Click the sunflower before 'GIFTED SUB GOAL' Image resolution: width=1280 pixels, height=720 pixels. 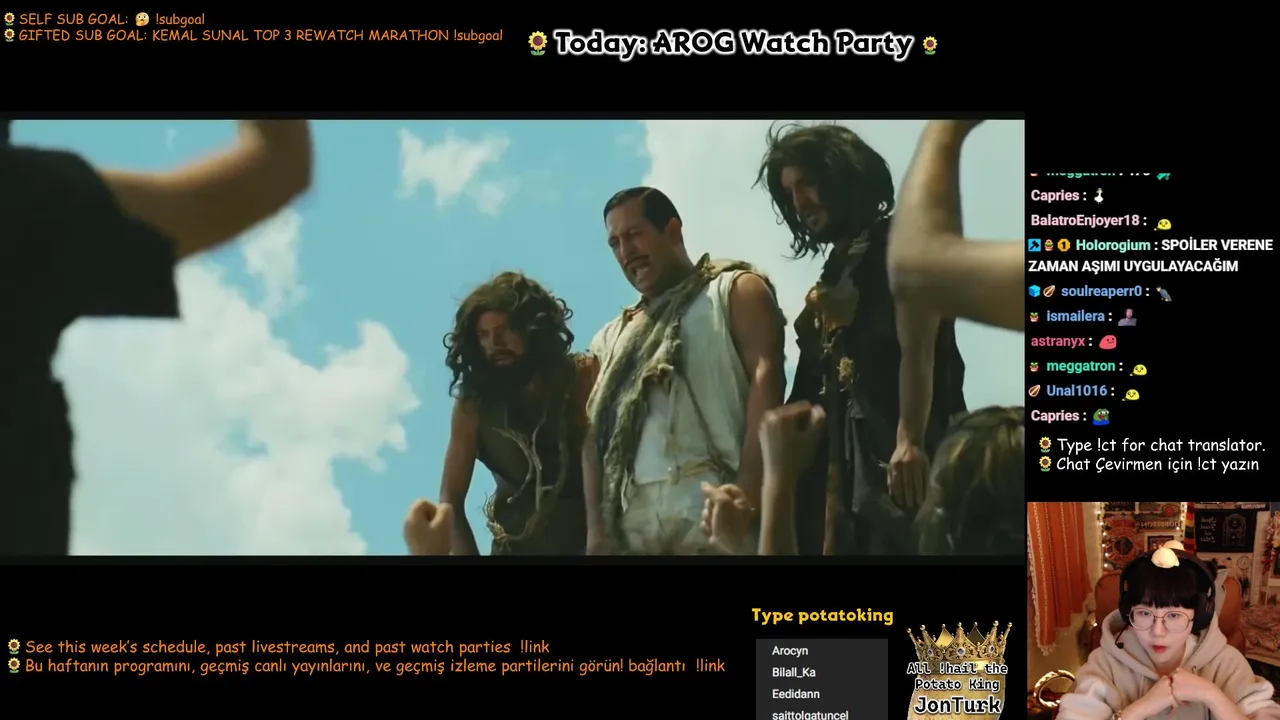(x=9, y=35)
